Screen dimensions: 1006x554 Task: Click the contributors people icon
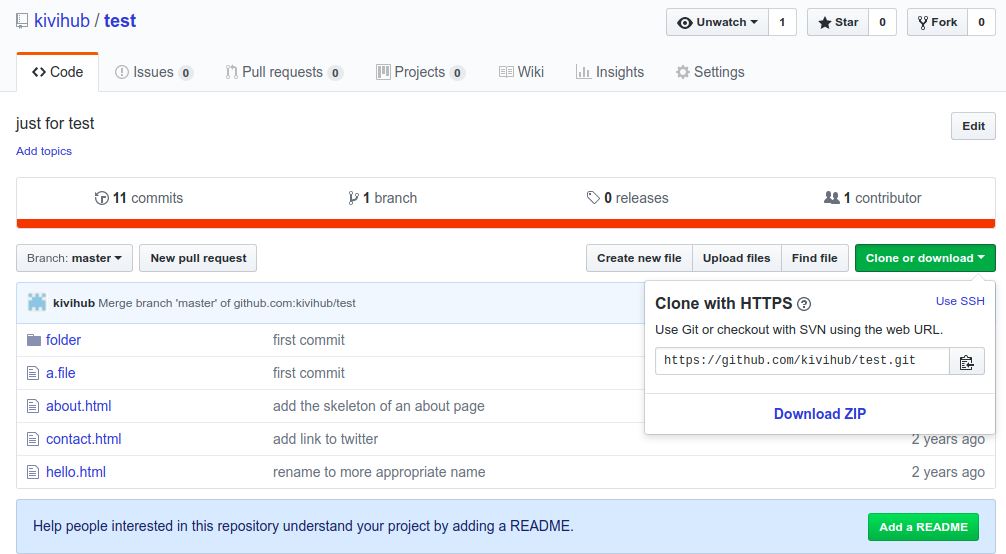tap(831, 198)
